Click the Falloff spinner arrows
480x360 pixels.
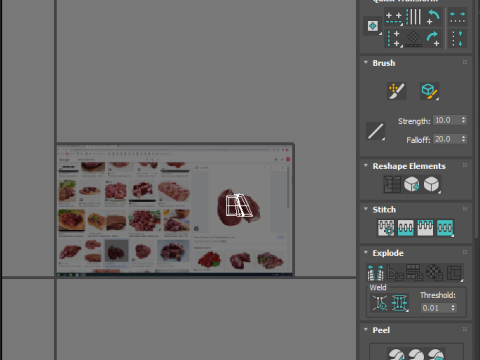pyautogui.click(x=464, y=139)
